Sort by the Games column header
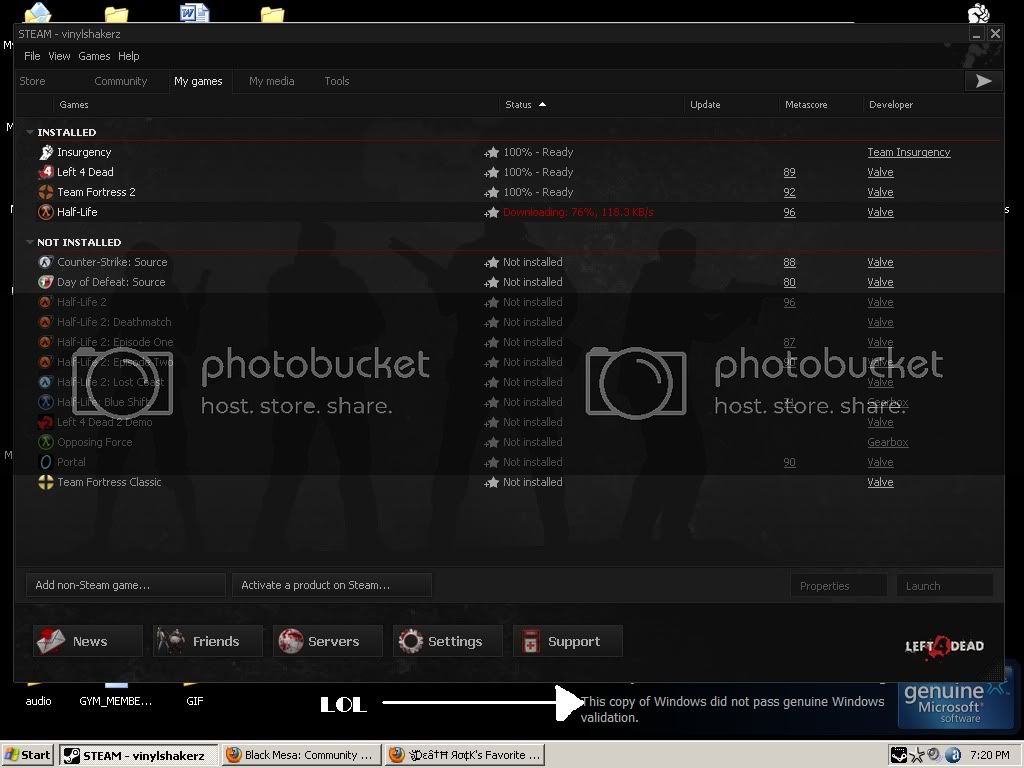 (x=74, y=104)
